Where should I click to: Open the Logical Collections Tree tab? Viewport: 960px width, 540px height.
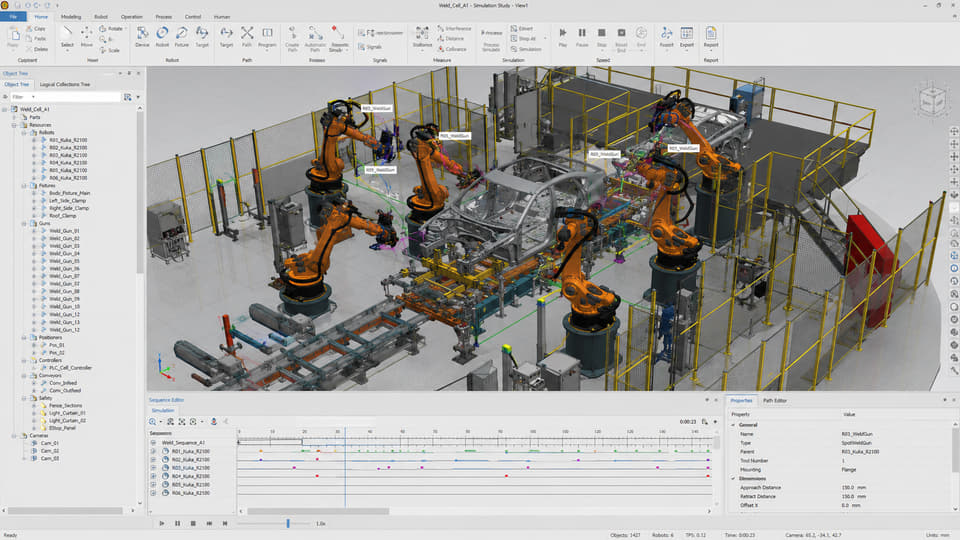coord(65,84)
